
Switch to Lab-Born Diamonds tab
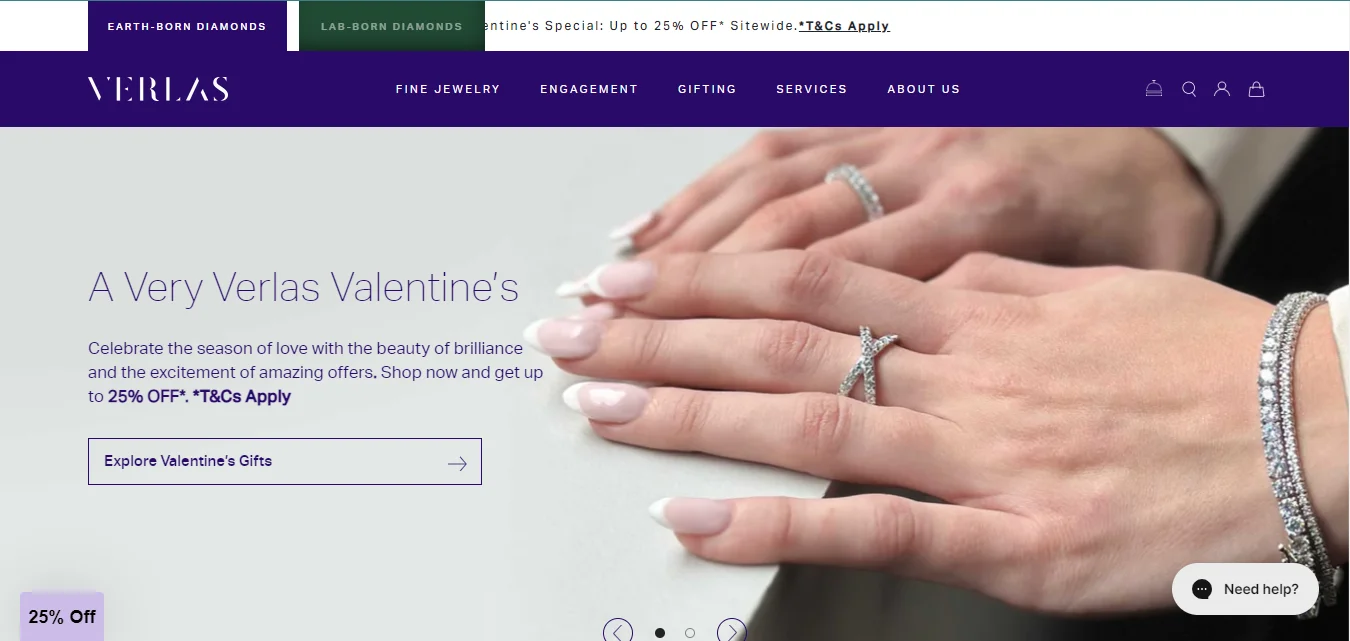tap(392, 26)
